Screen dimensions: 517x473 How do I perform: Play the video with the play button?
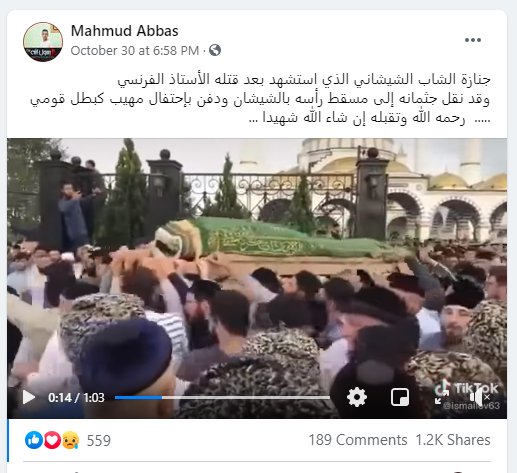tap(29, 397)
